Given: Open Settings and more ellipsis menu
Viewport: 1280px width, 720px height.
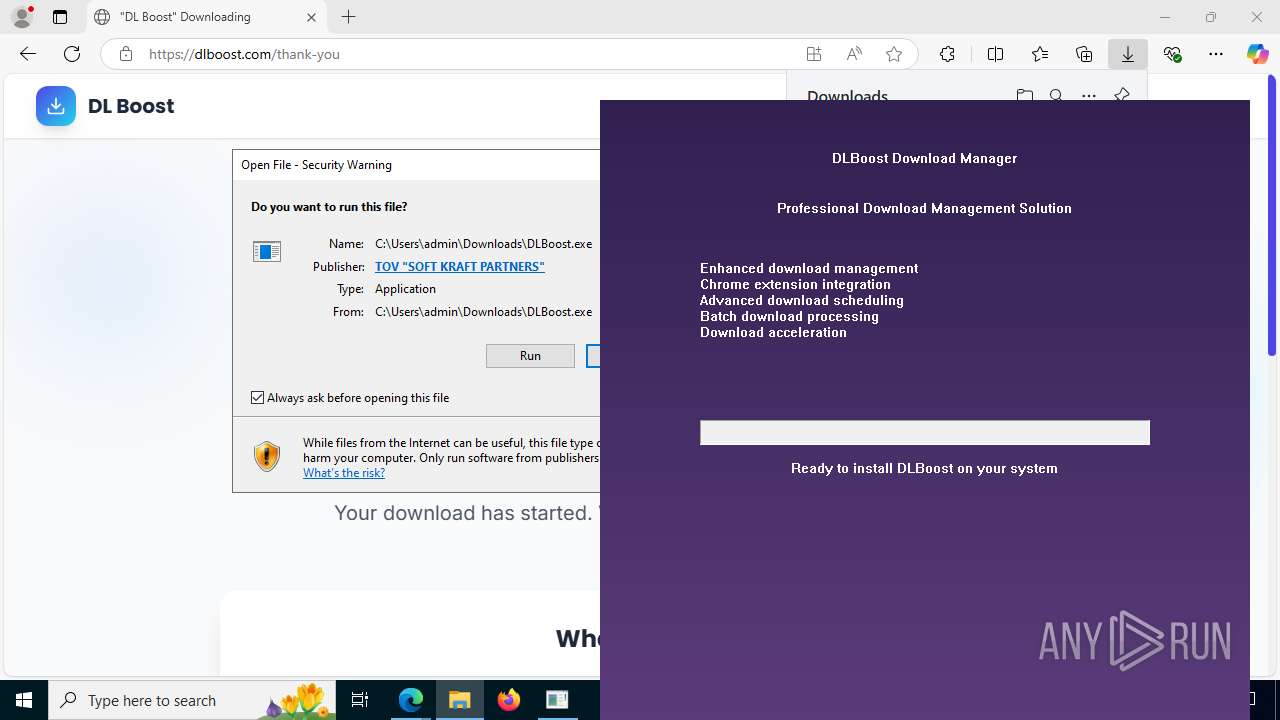Looking at the screenshot, I should coord(1216,54).
